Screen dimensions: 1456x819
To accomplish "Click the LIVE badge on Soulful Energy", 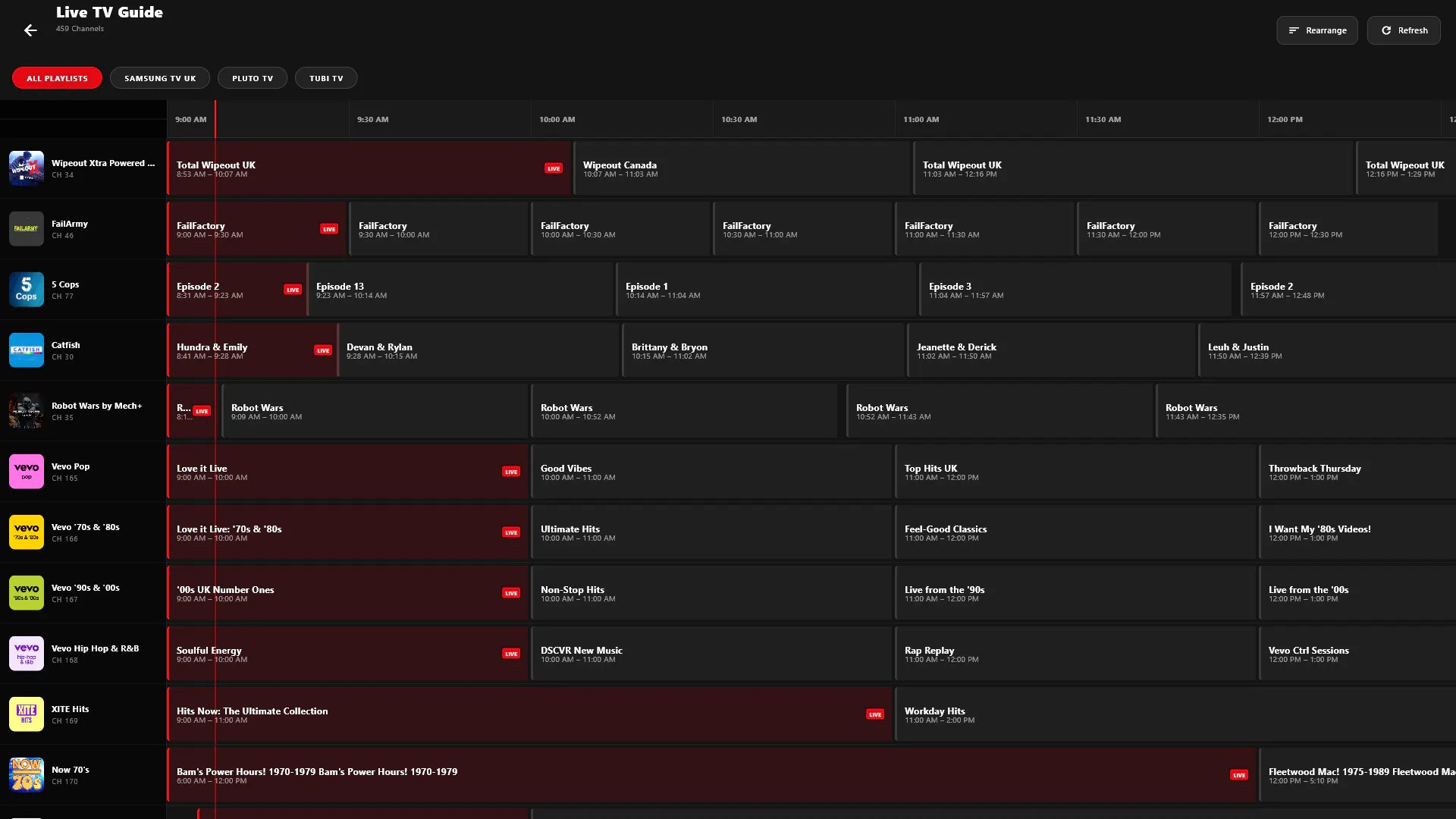I will click(x=511, y=654).
